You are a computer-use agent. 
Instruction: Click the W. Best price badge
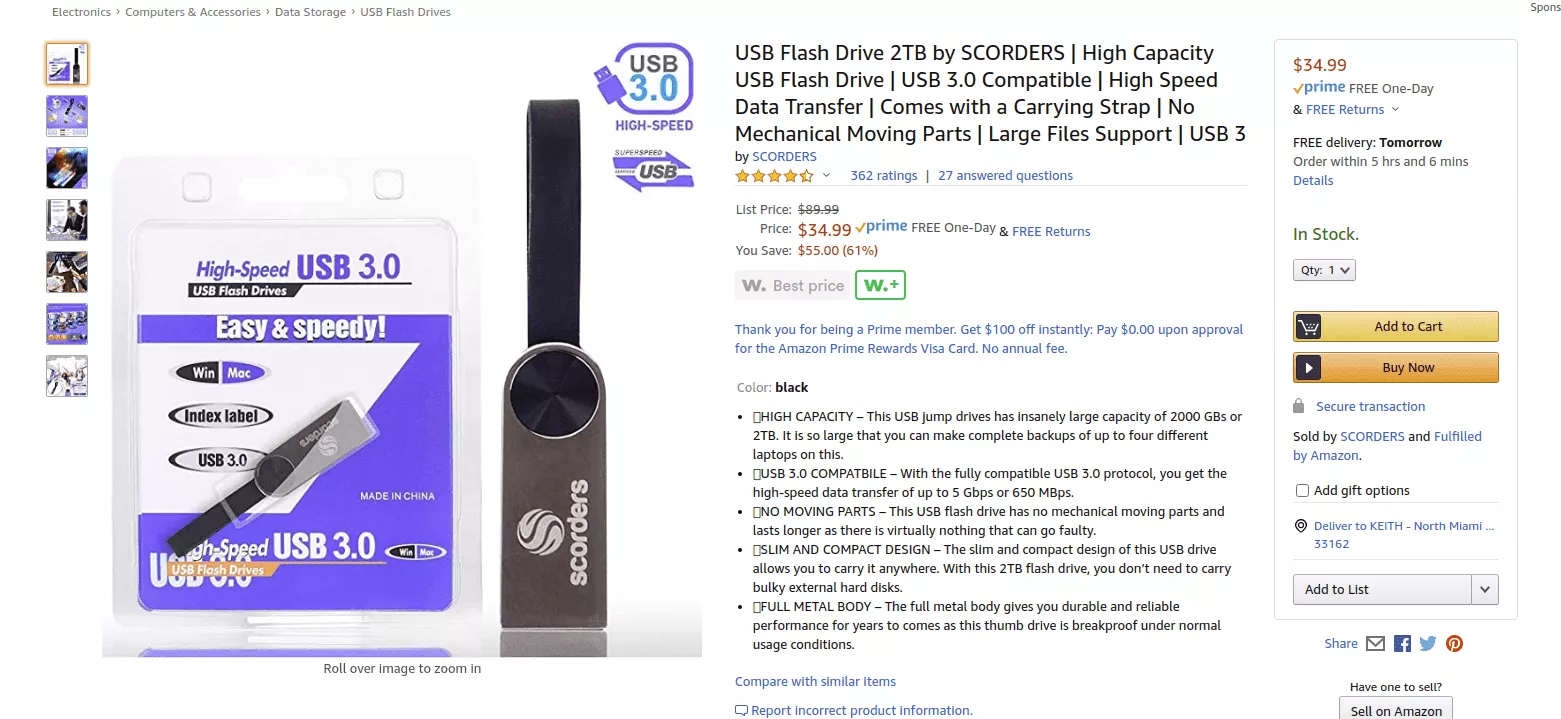pos(792,285)
